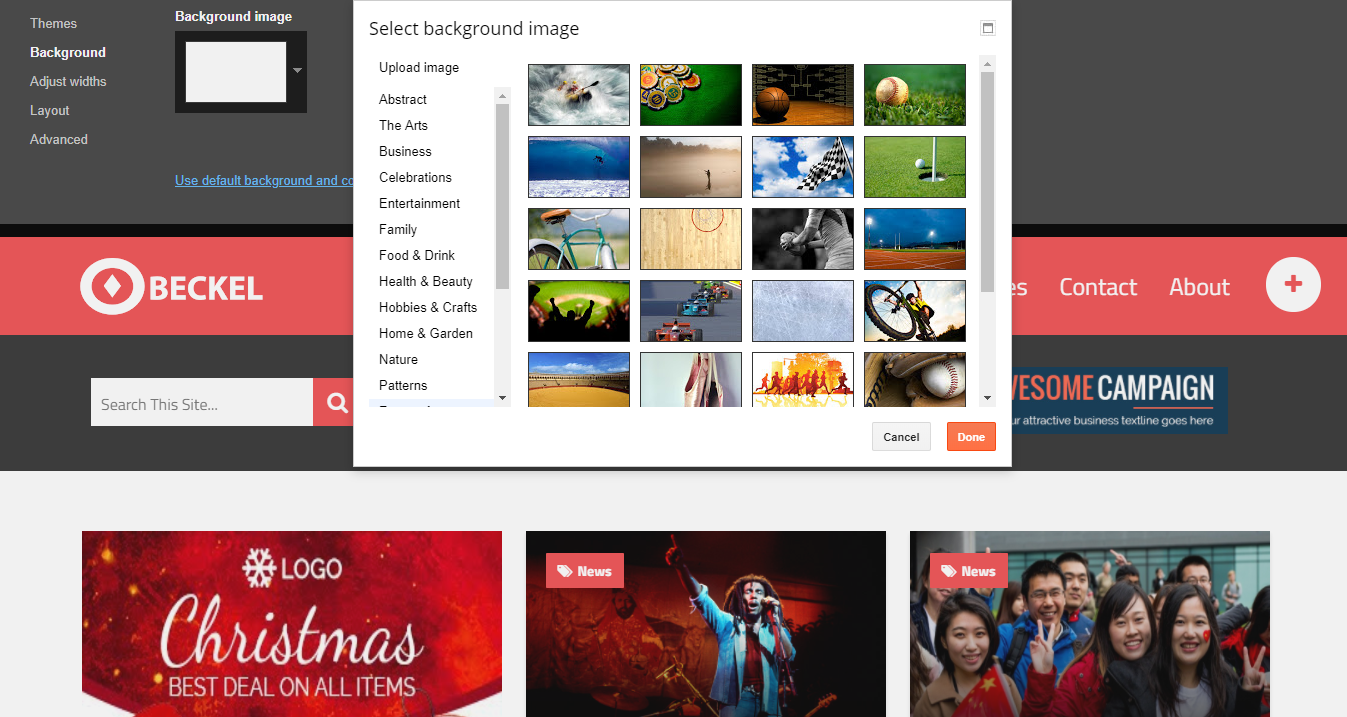The image size is (1347, 717).
Task: Choose the checkered flag background
Action: [x=803, y=167]
